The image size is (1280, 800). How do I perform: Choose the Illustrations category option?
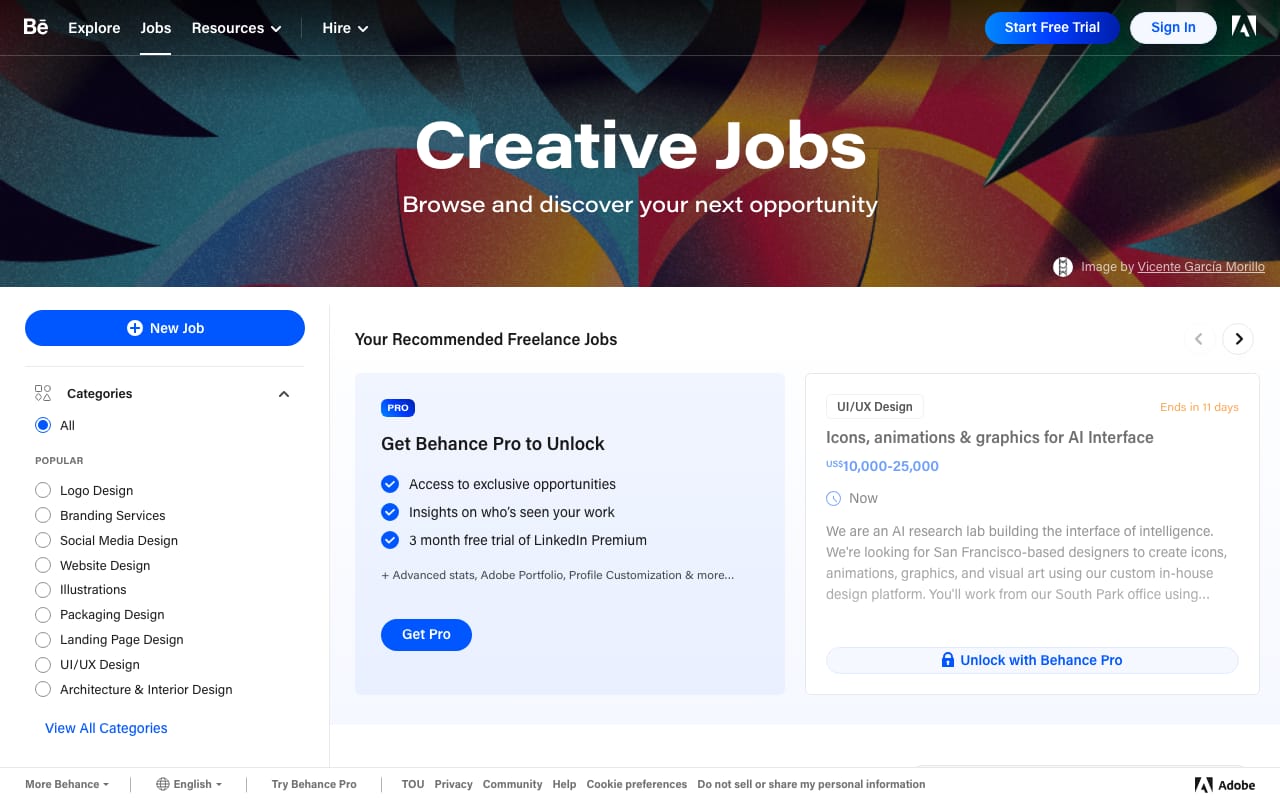(43, 589)
